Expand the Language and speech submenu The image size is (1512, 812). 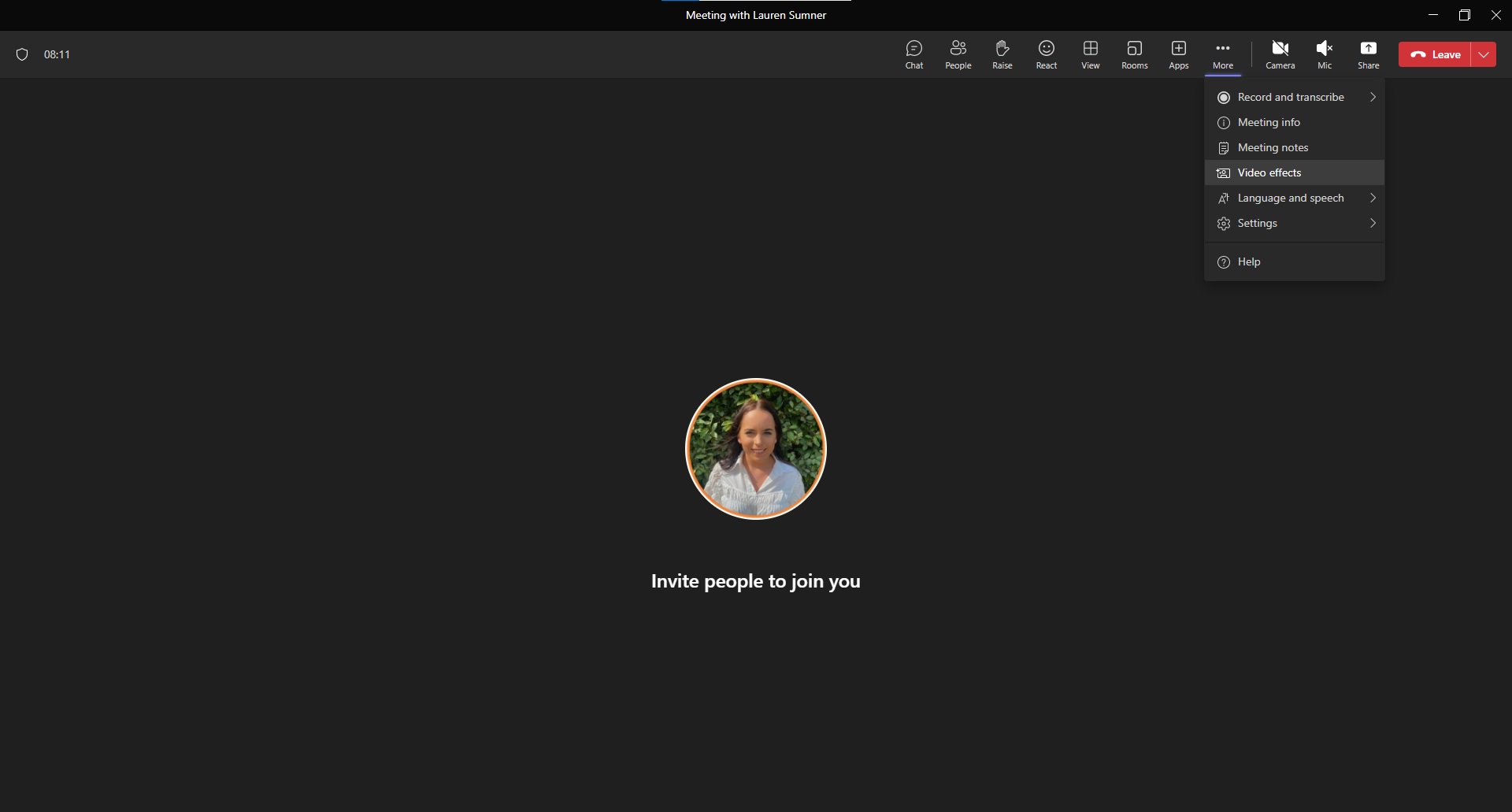coord(1295,198)
